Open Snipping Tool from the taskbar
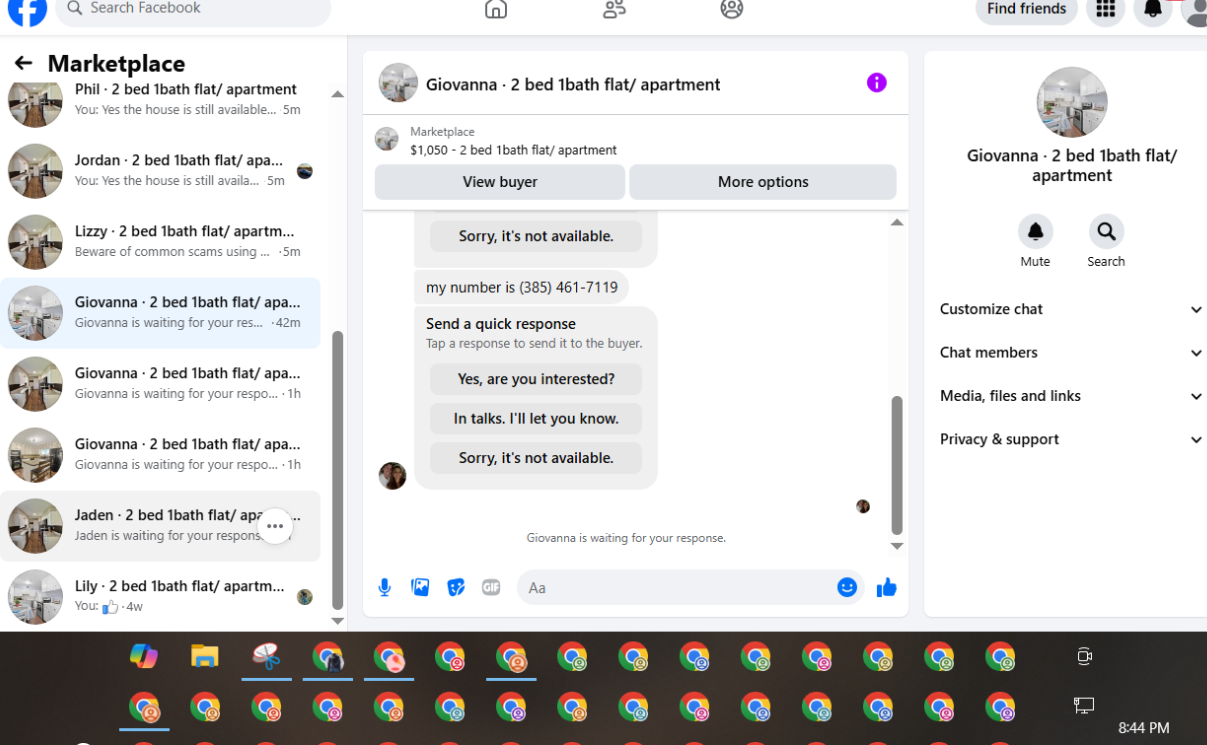 point(266,656)
